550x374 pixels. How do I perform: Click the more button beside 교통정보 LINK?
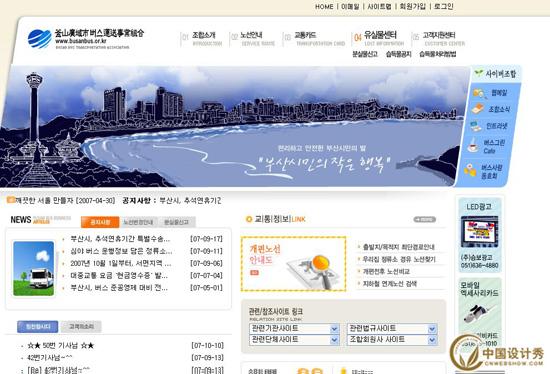[x=424, y=219]
